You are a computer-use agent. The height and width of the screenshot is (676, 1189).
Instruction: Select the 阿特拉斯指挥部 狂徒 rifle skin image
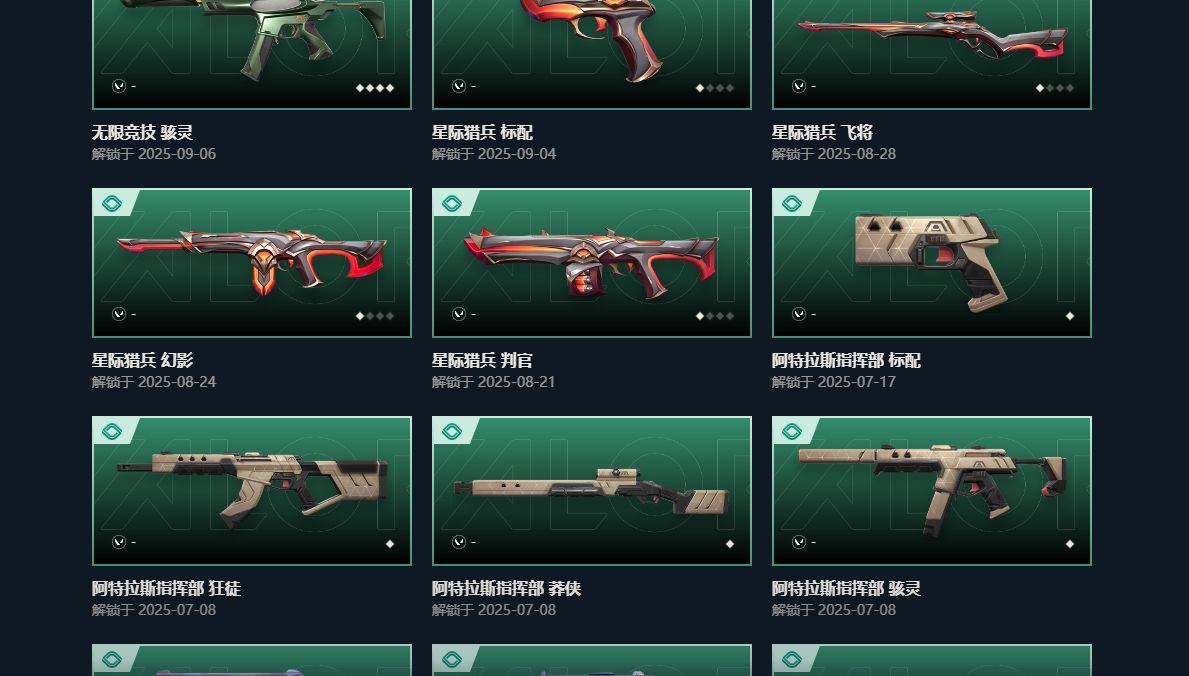click(x=252, y=490)
